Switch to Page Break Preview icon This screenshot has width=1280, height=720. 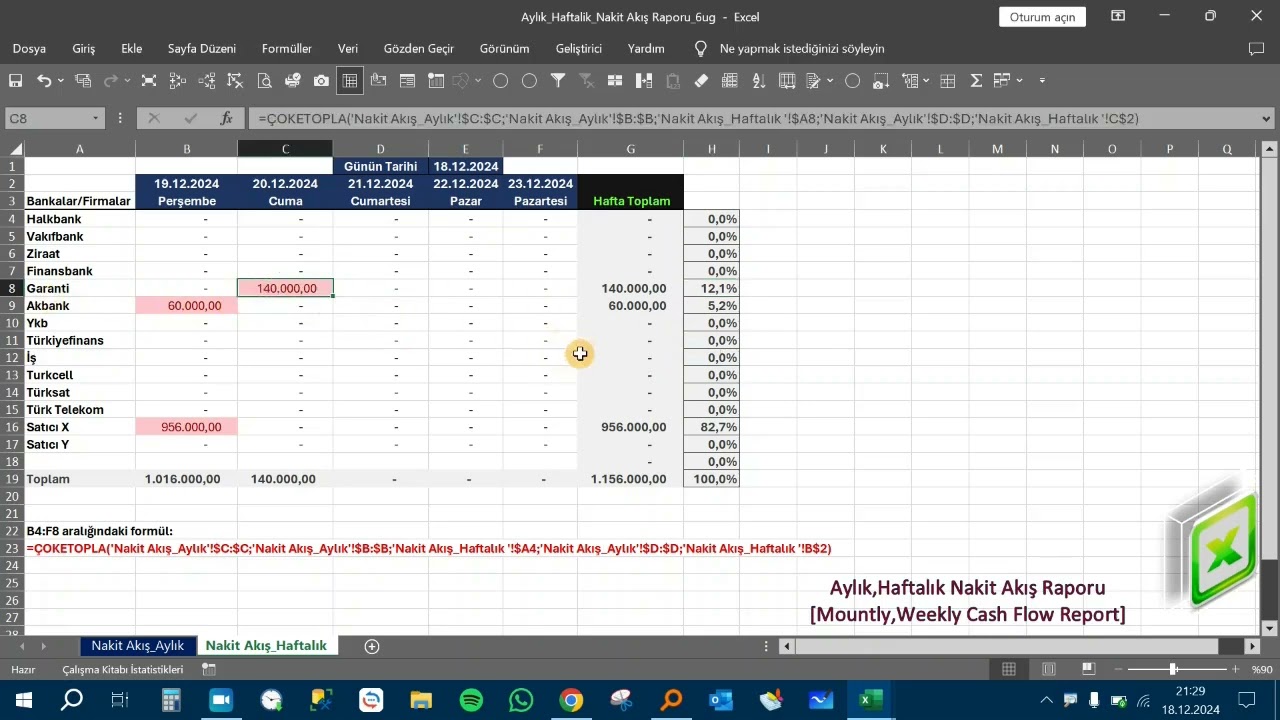1089,669
